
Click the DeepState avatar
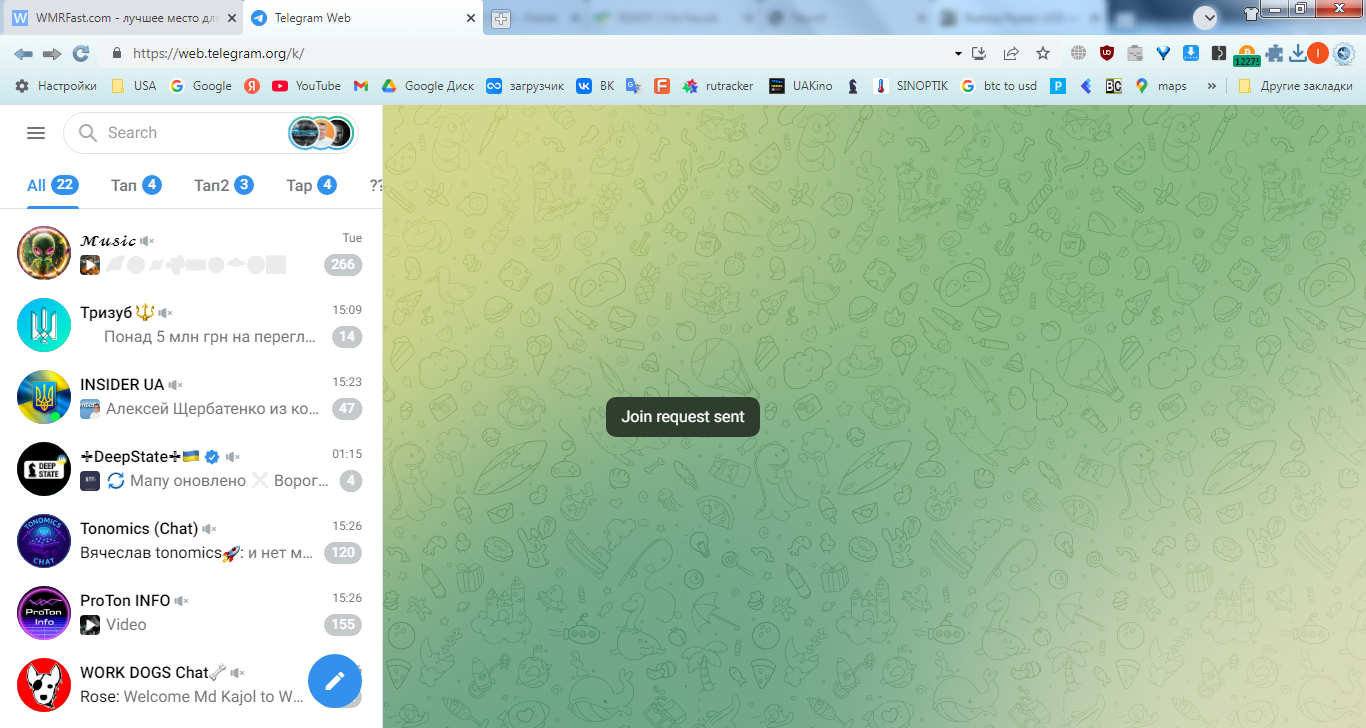click(44, 469)
